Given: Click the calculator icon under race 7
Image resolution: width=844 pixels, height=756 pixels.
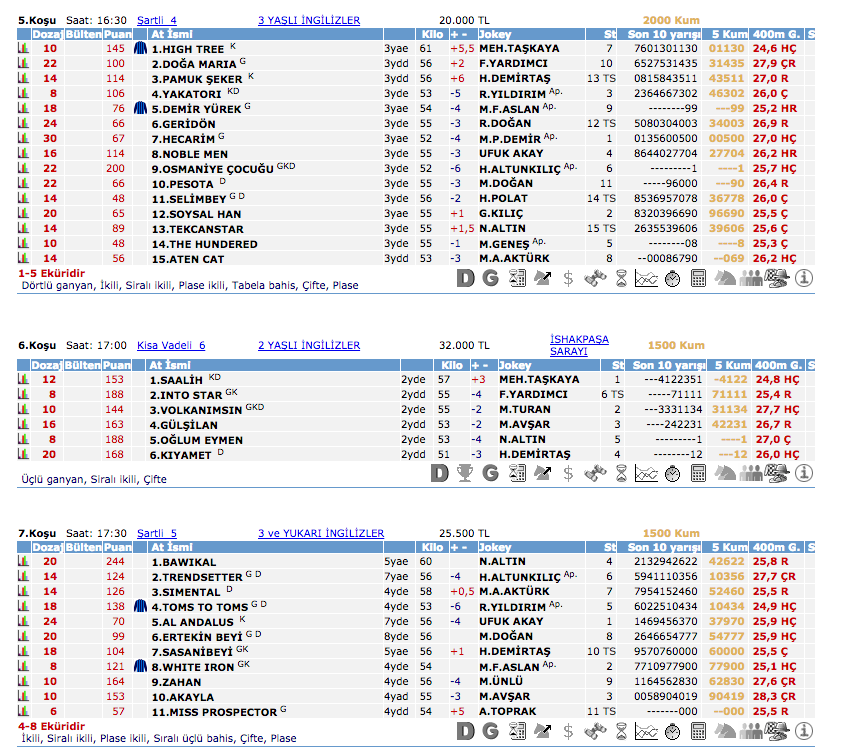Looking at the screenshot, I should [698, 730].
